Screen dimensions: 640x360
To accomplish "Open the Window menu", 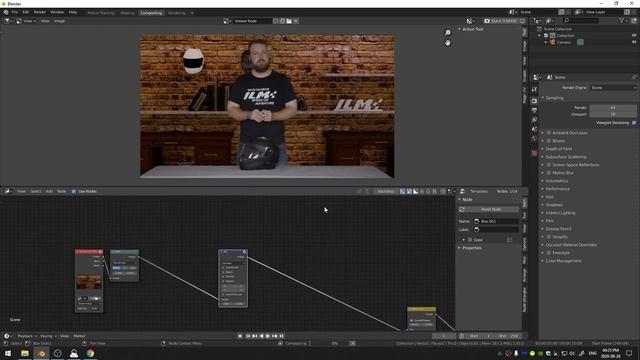I will [57, 12].
